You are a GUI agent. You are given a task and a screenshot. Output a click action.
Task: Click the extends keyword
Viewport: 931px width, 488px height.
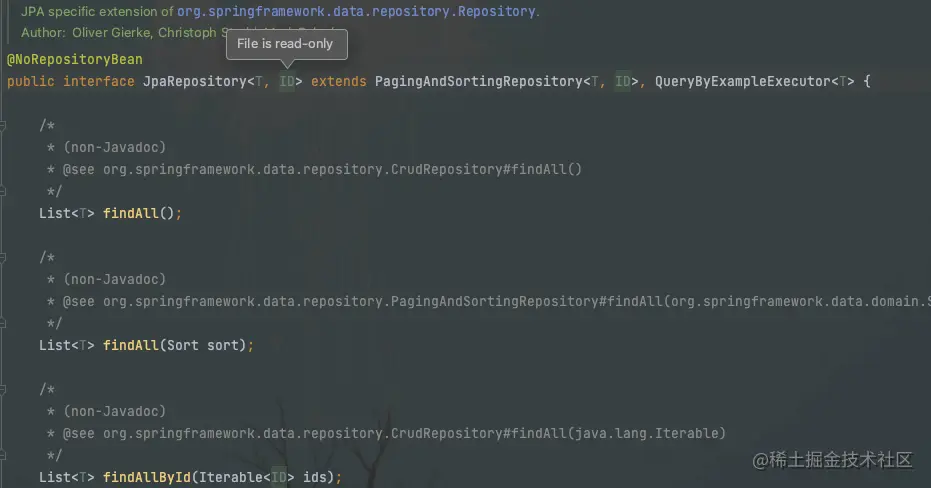tap(338, 81)
